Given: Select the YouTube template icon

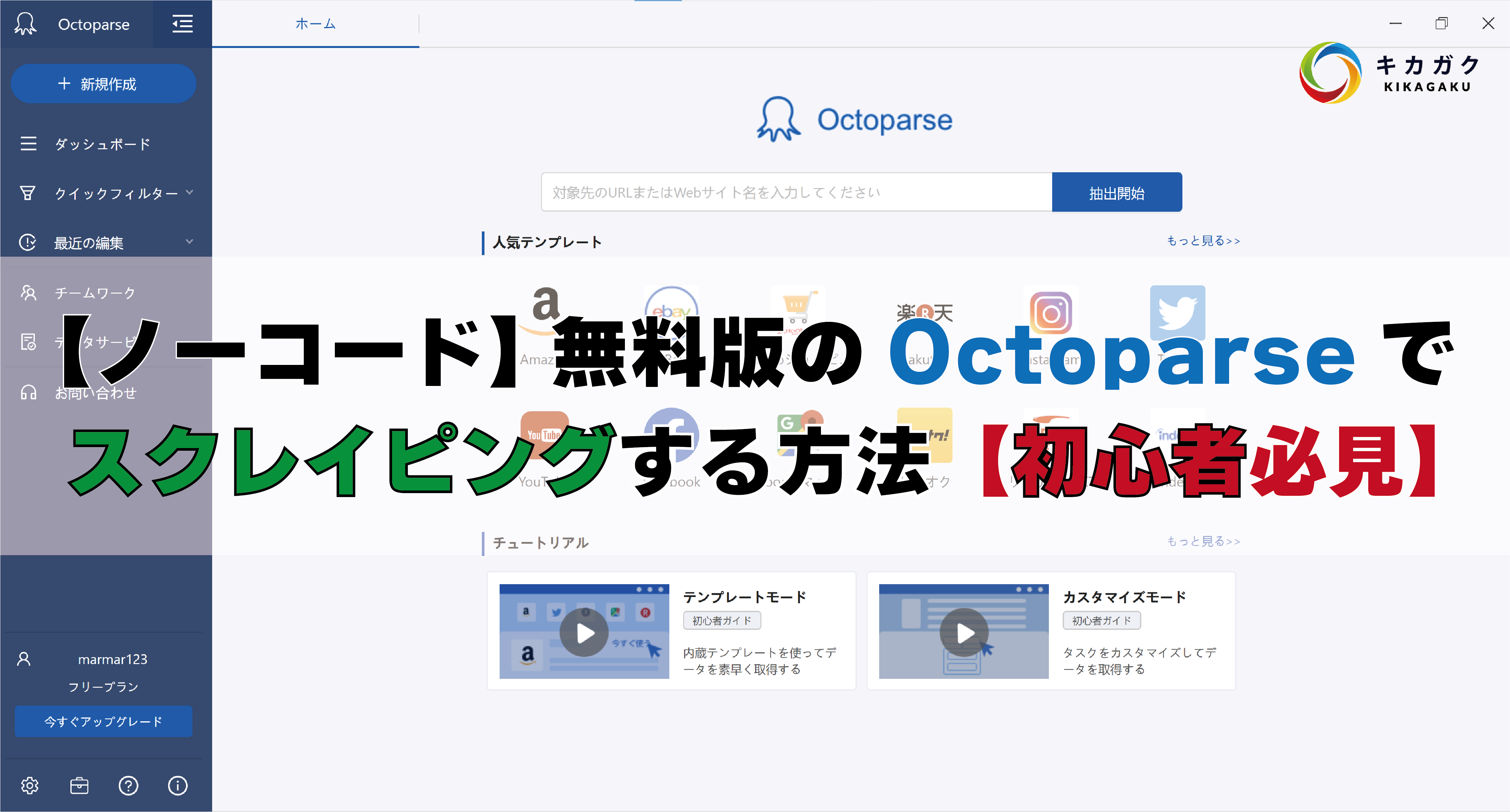Looking at the screenshot, I should (x=545, y=435).
